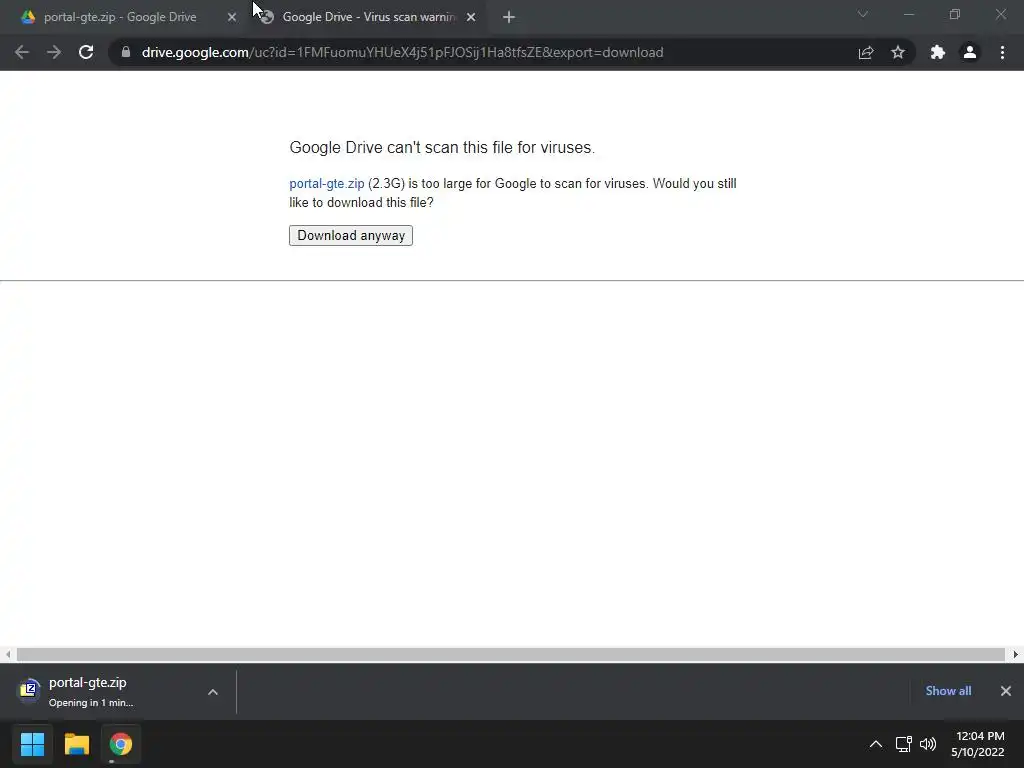
Task: Reload the current page
Action: (x=86, y=52)
